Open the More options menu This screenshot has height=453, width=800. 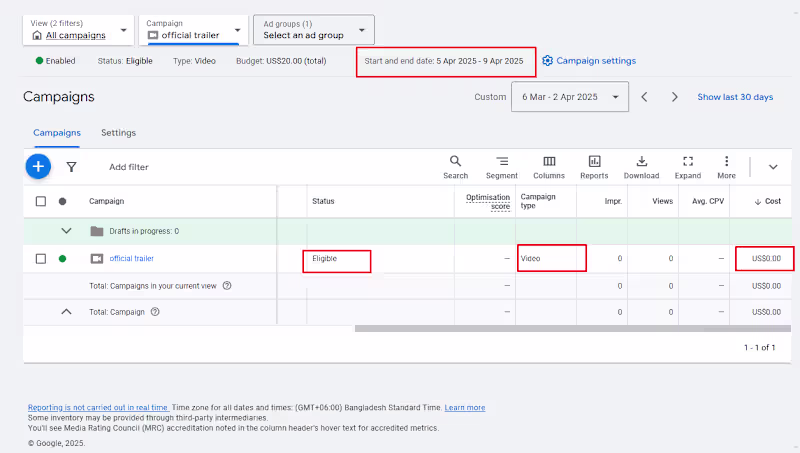726,166
